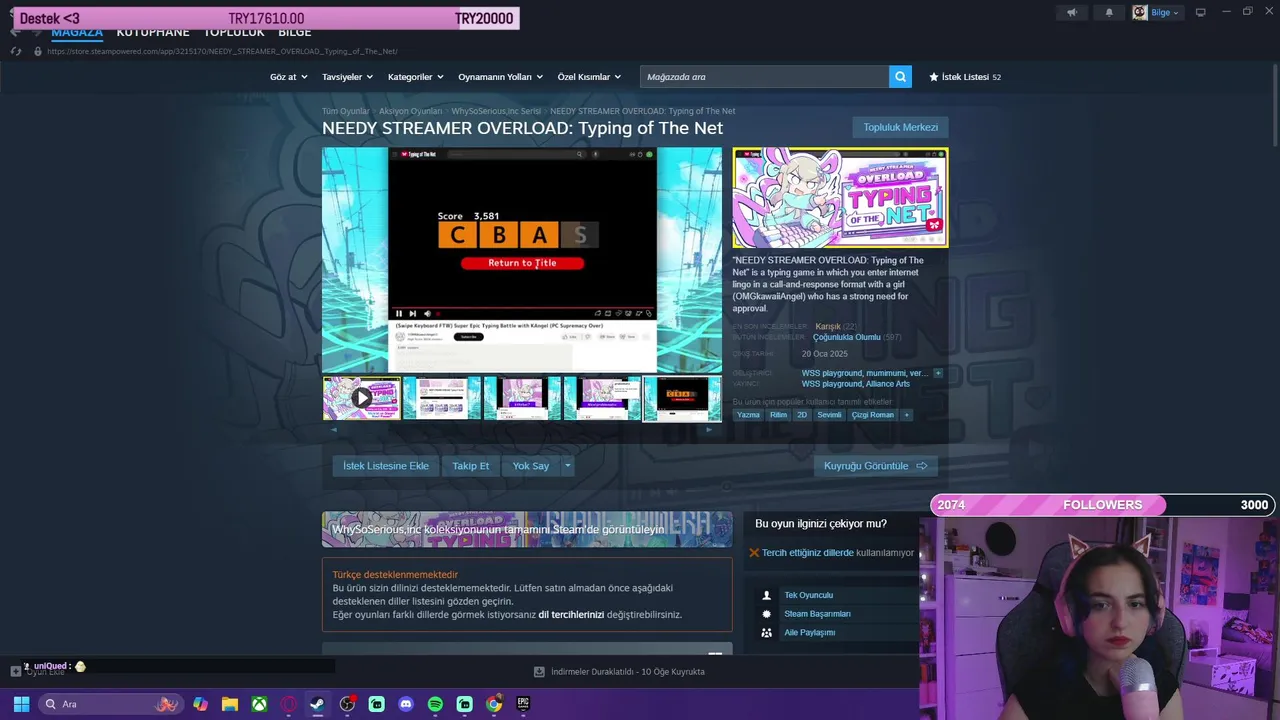Open the Yok Say options arrow
This screenshot has height=720, width=1280.
point(567,466)
